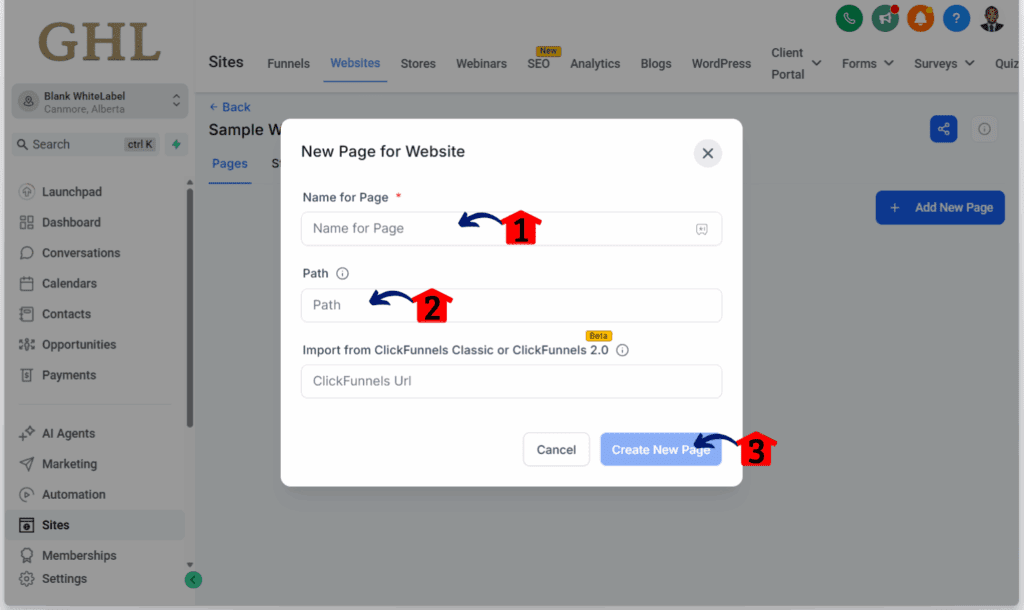Open the Blogs tab

point(656,63)
